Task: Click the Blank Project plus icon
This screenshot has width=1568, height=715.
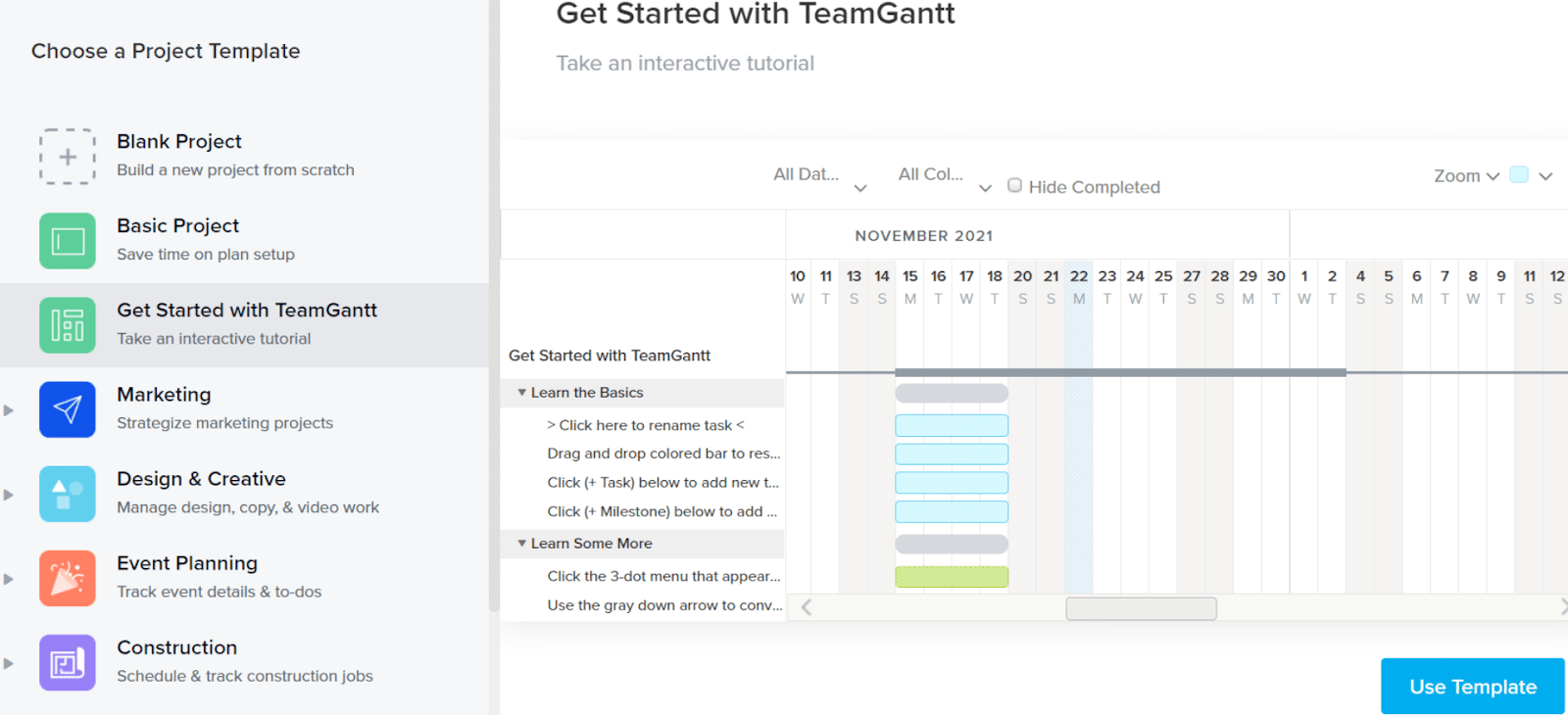Action: 68,157
